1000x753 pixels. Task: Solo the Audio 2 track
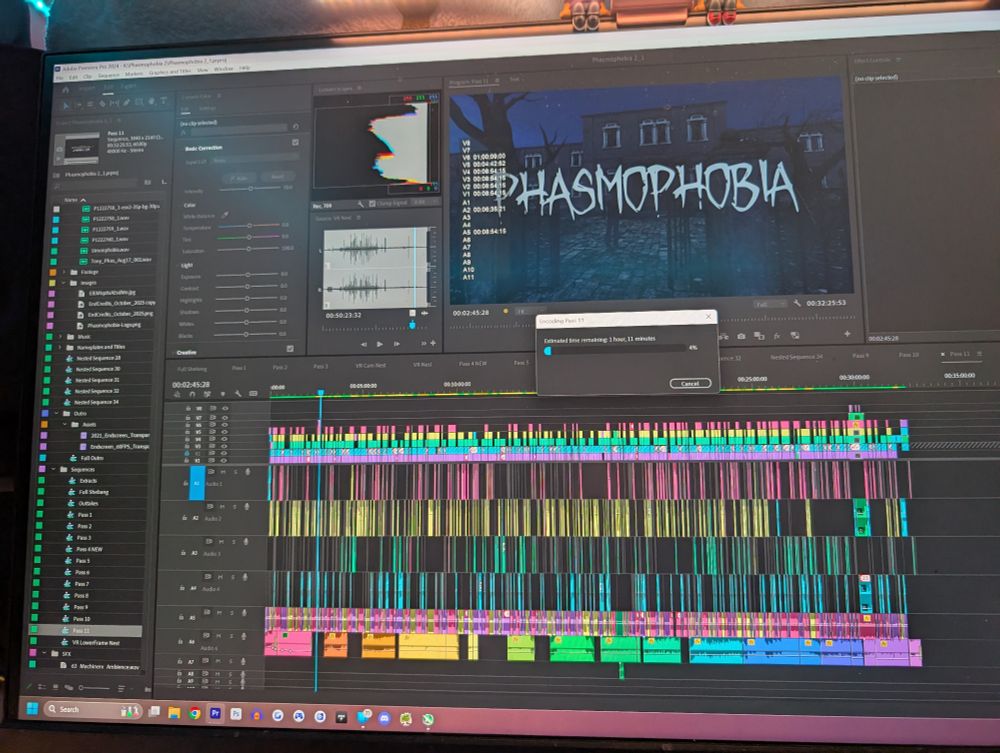click(234, 507)
